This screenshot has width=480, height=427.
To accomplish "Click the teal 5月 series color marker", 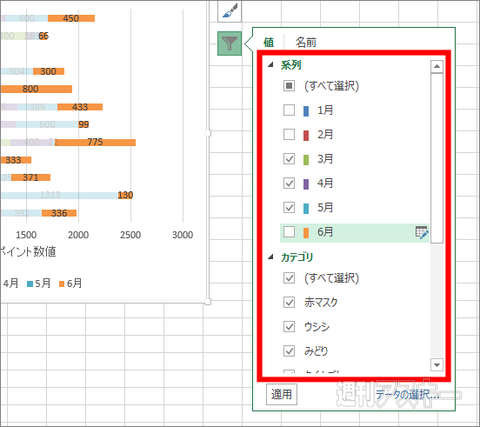I will pos(306,208).
